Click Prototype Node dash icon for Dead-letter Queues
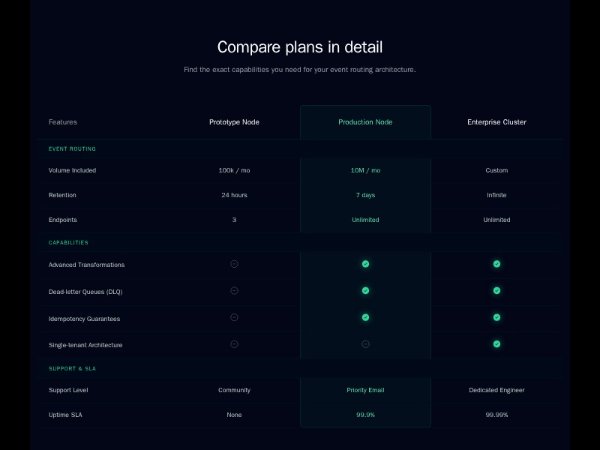600x450 pixels. pos(234,290)
